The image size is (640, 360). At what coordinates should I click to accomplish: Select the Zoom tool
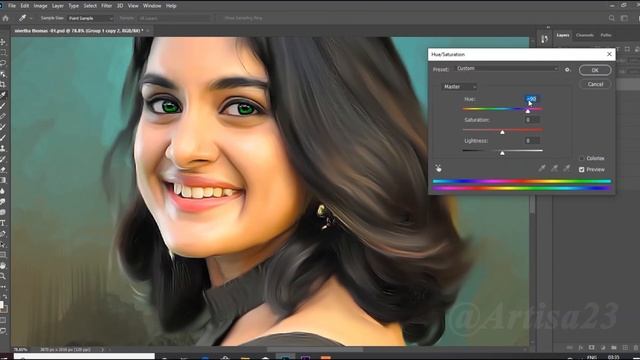point(3,276)
